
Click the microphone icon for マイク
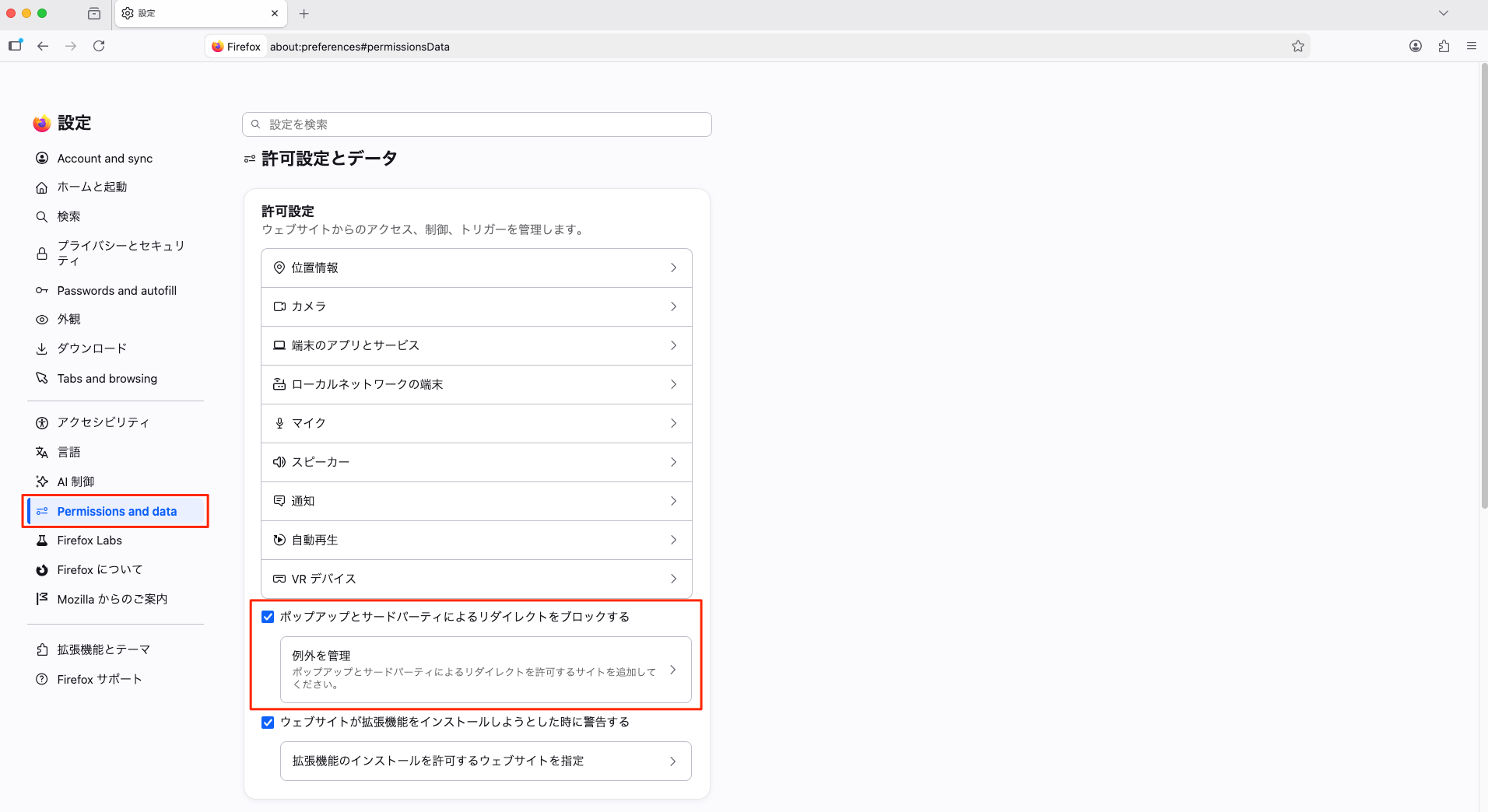pos(279,423)
